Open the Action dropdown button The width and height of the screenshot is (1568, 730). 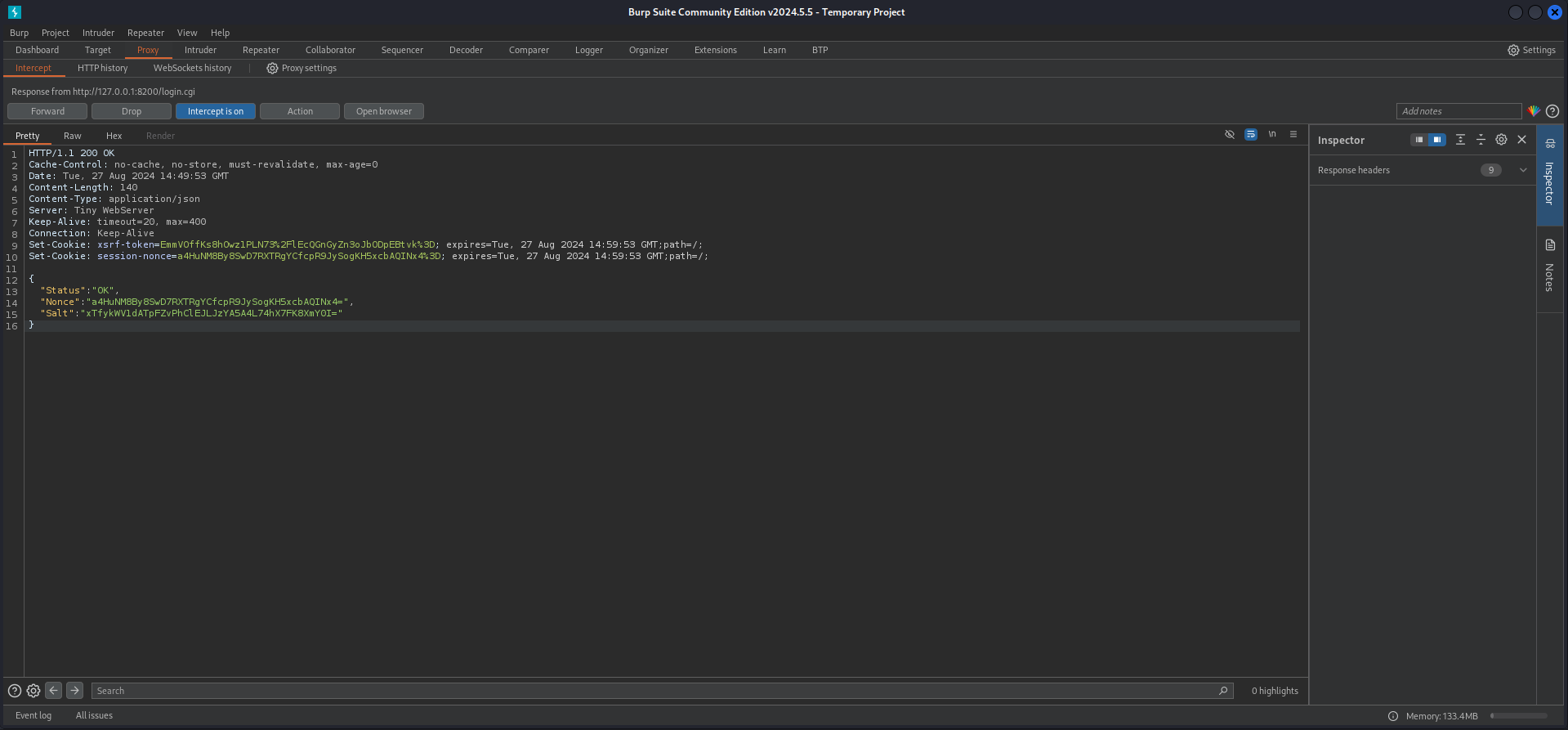pyautogui.click(x=300, y=111)
